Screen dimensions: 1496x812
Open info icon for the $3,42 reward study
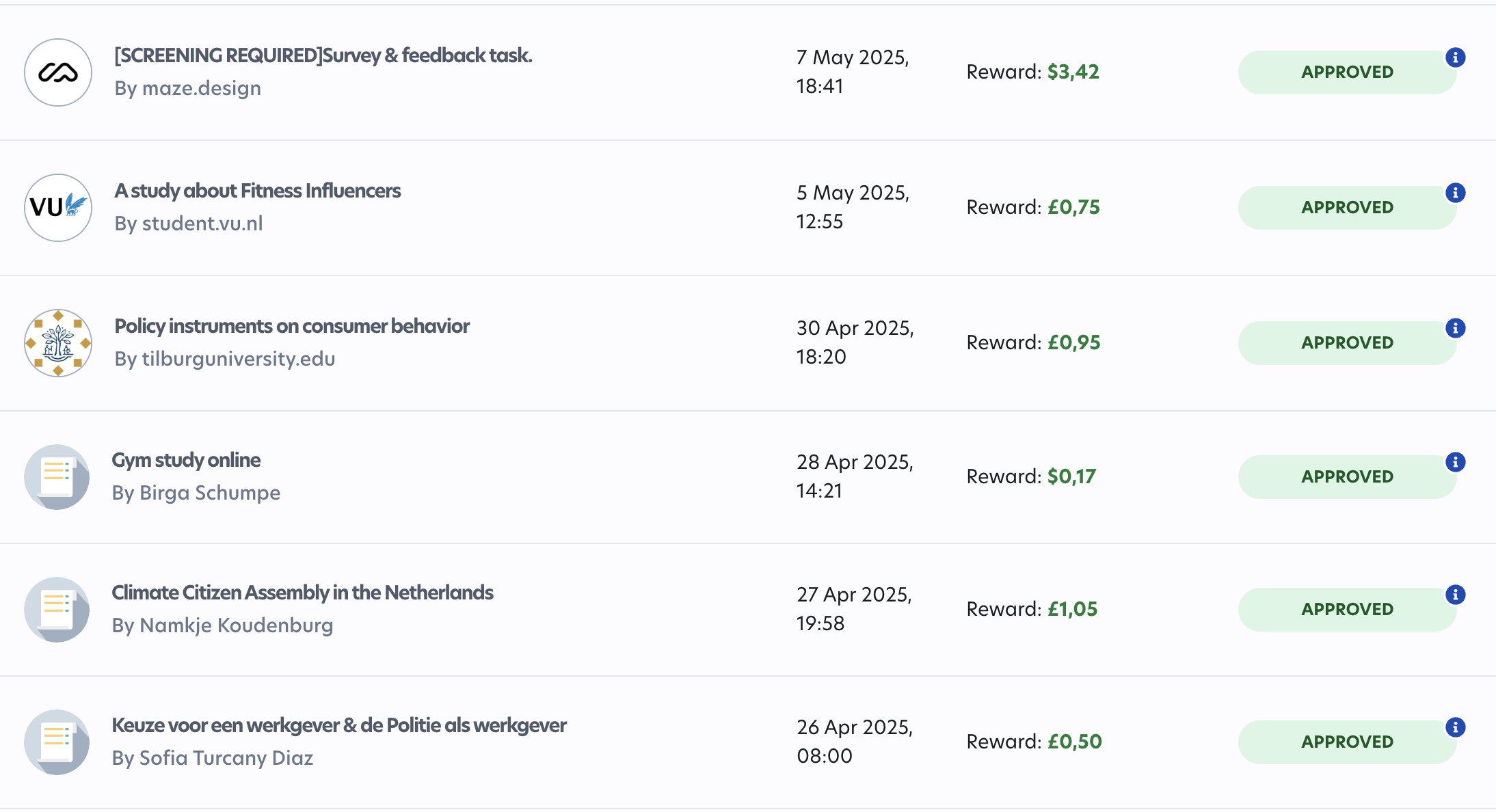click(x=1456, y=57)
